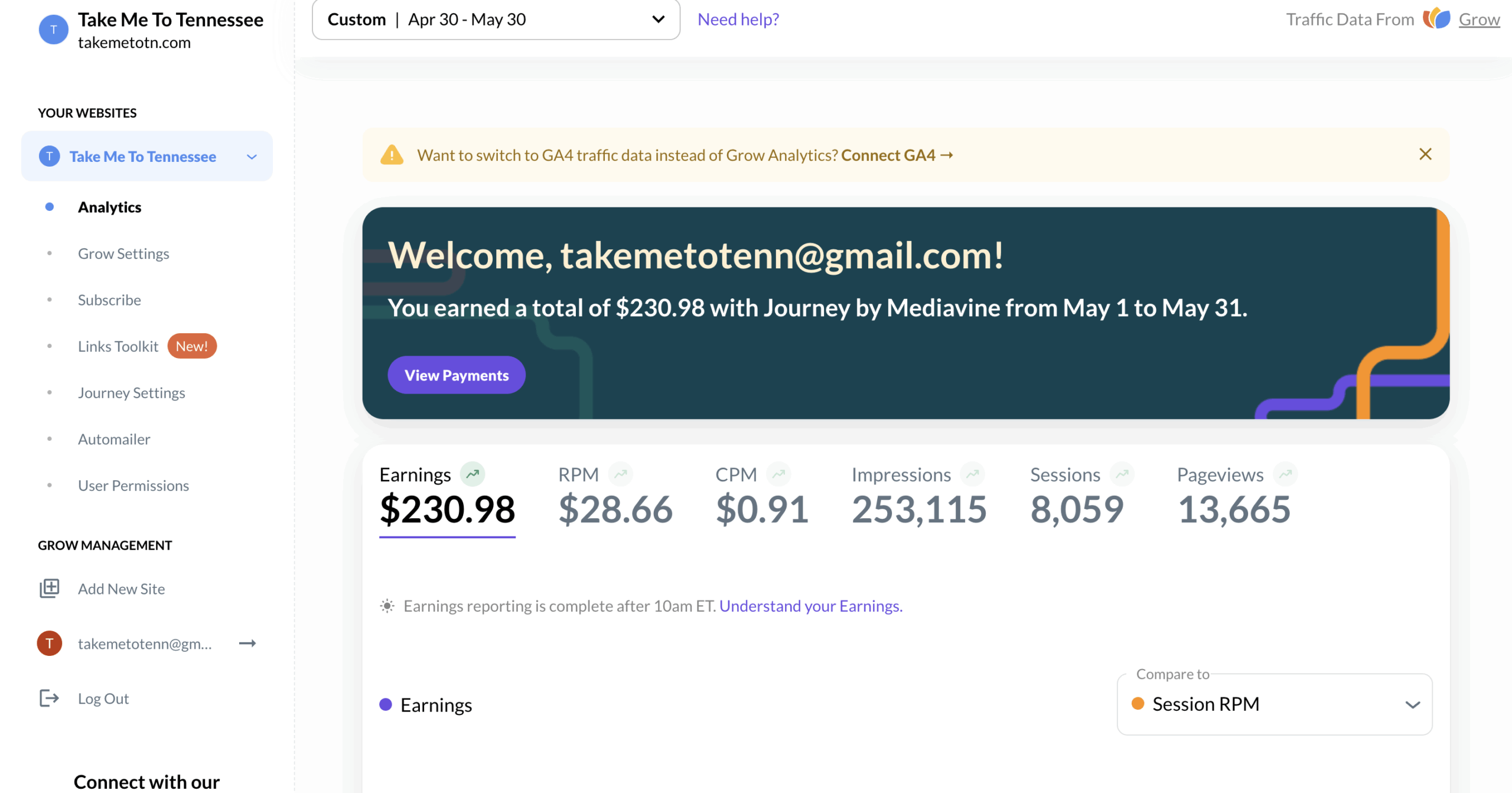Click the Need help? link
Screen dimensions: 1512x793
click(x=738, y=19)
